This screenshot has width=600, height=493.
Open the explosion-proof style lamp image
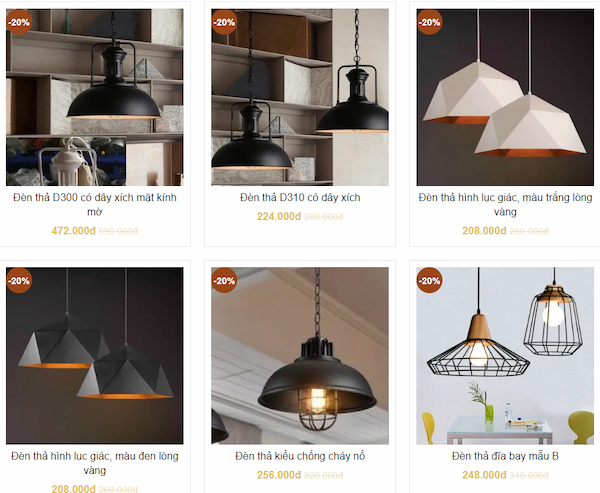(300, 356)
